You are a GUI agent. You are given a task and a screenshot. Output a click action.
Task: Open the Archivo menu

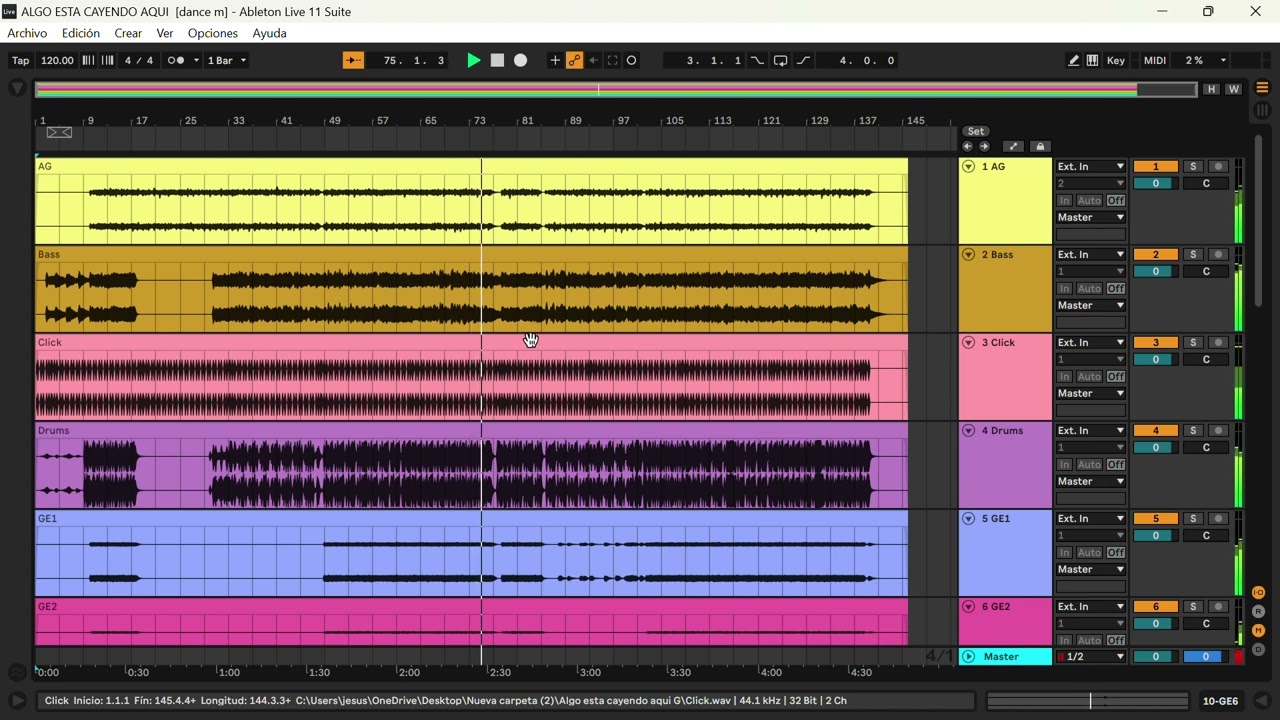click(27, 33)
